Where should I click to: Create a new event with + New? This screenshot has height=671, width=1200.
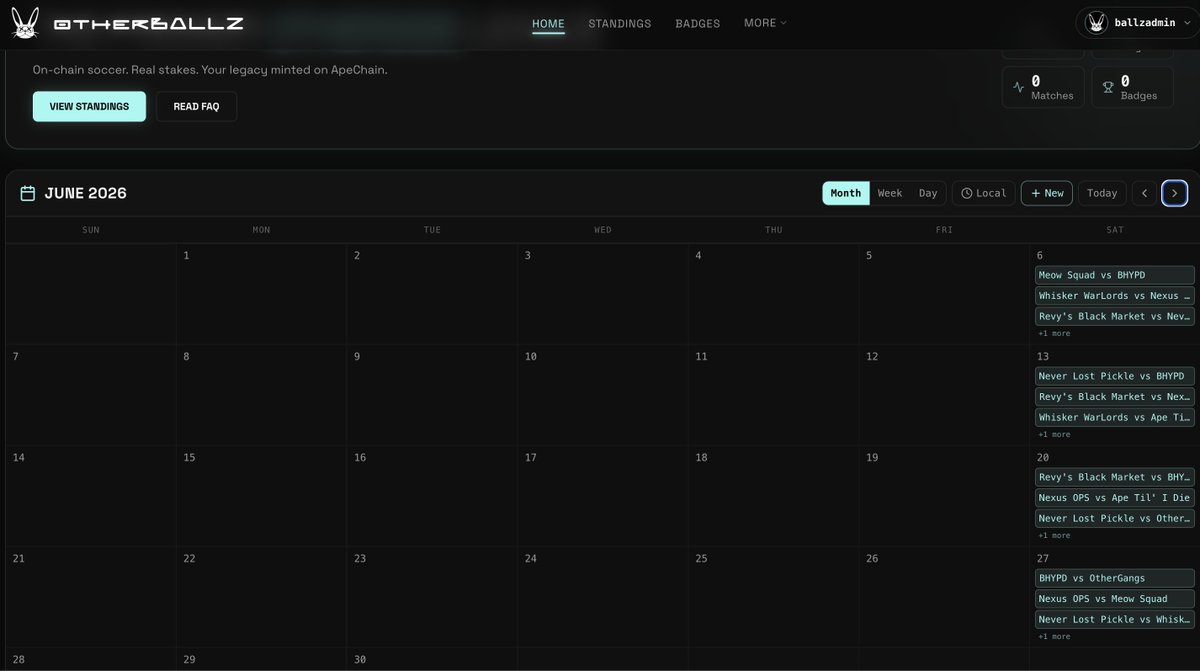point(1047,193)
